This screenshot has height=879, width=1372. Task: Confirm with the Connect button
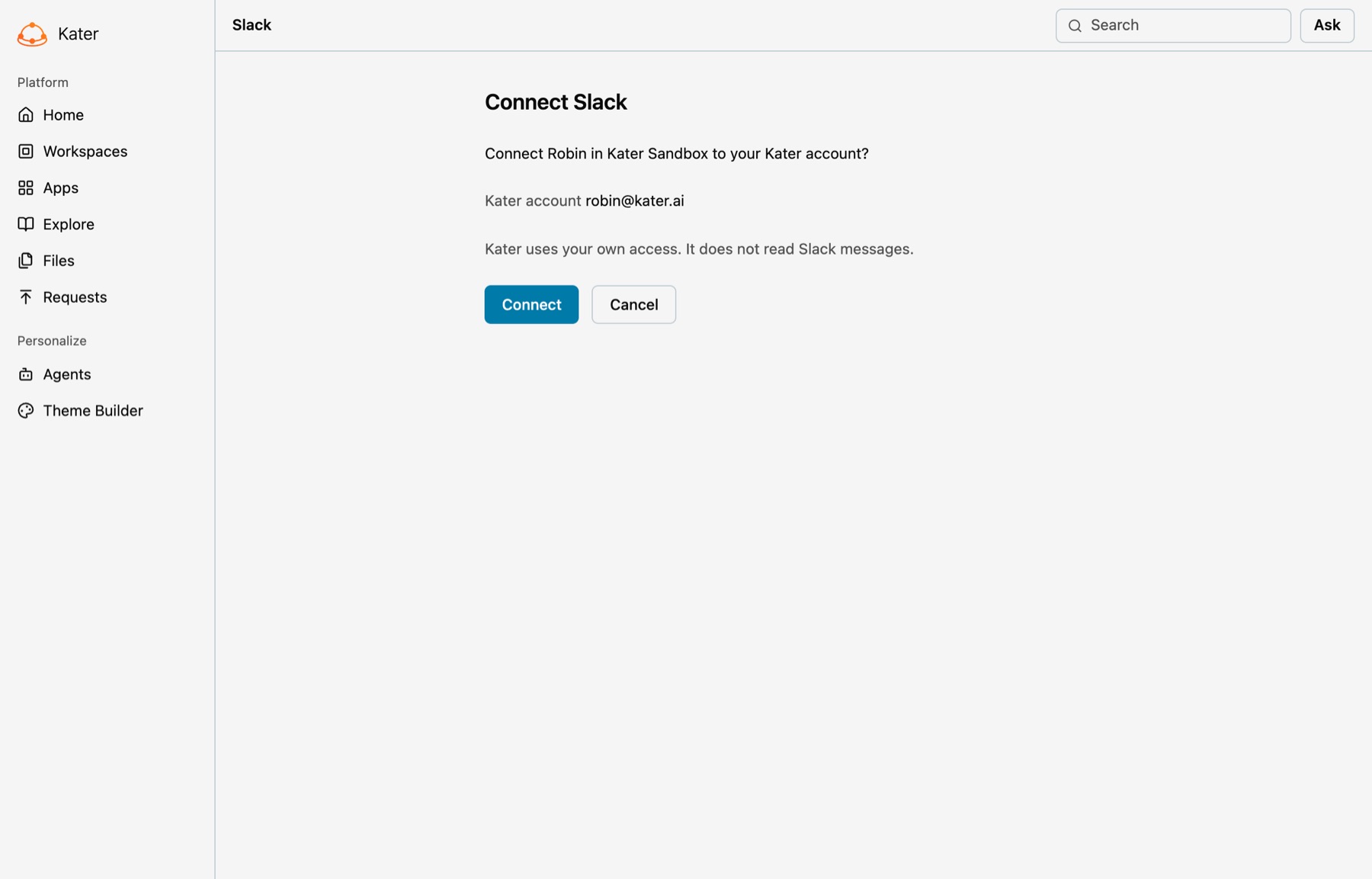[x=531, y=304]
